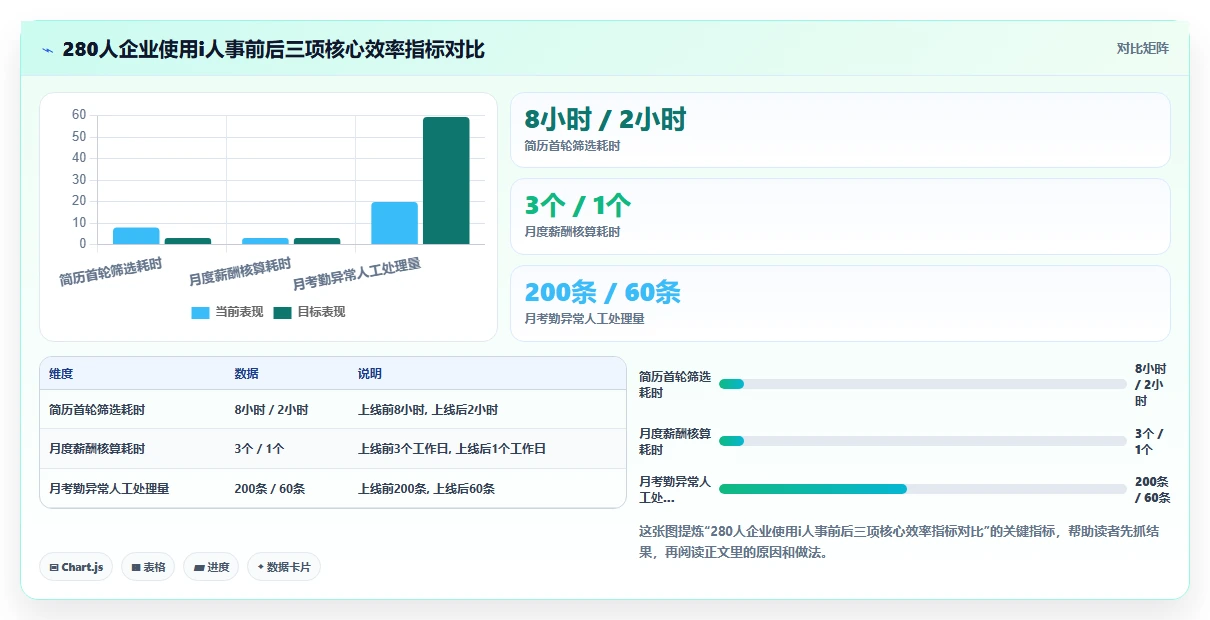1210x620 pixels.
Task: Click the 数据 column header
Action: click(247, 374)
